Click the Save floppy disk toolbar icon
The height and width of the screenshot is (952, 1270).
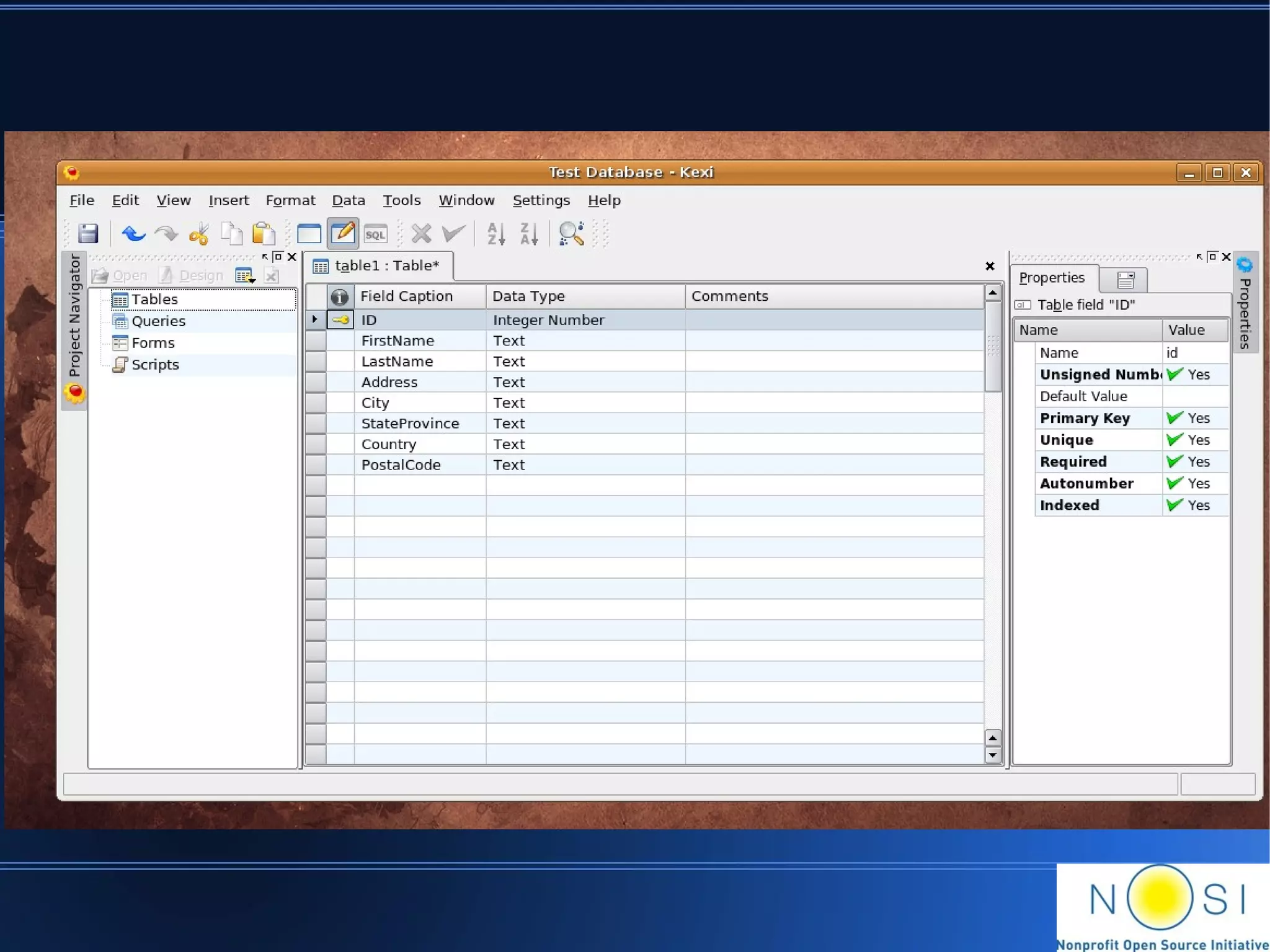coord(88,234)
